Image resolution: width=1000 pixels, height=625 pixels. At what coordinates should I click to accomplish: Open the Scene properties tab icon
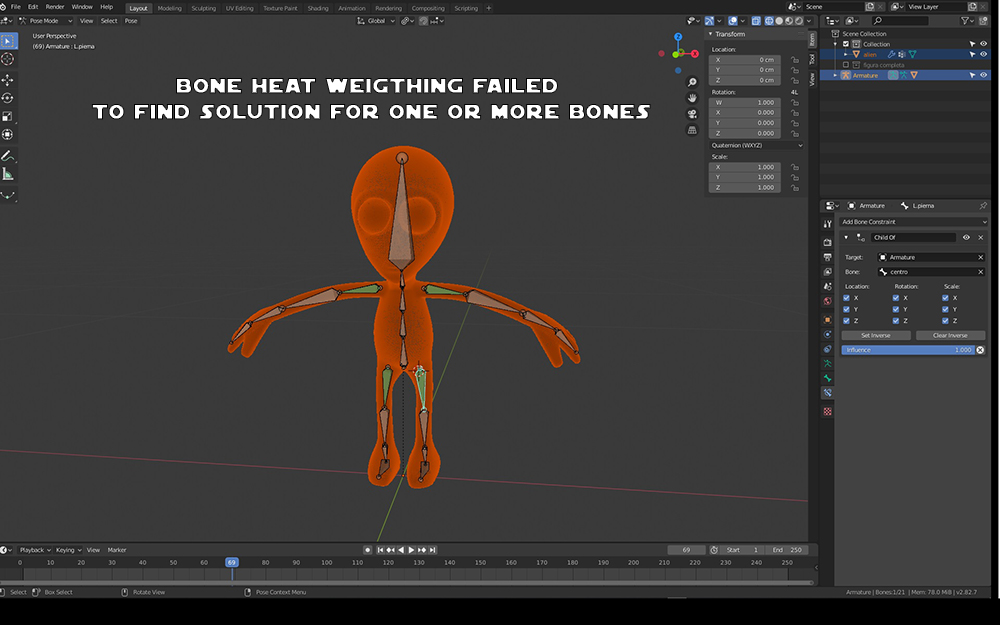click(827, 286)
